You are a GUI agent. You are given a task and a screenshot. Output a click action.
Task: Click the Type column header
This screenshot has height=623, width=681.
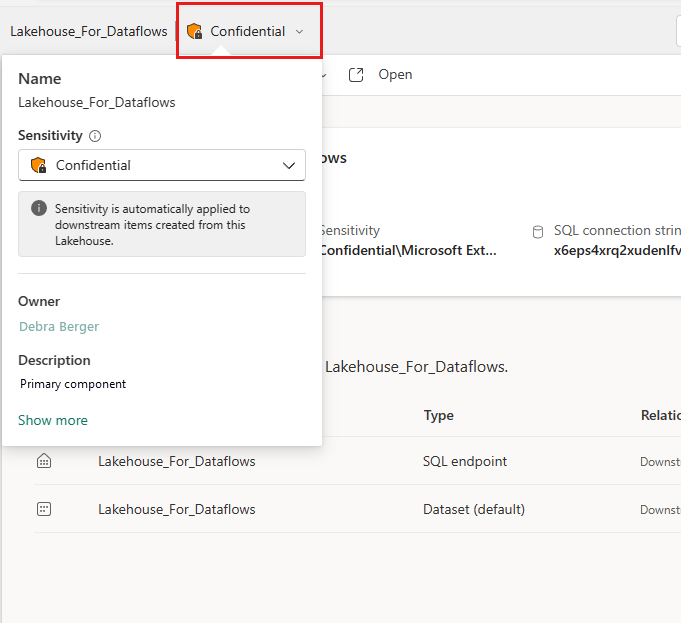coord(438,415)
